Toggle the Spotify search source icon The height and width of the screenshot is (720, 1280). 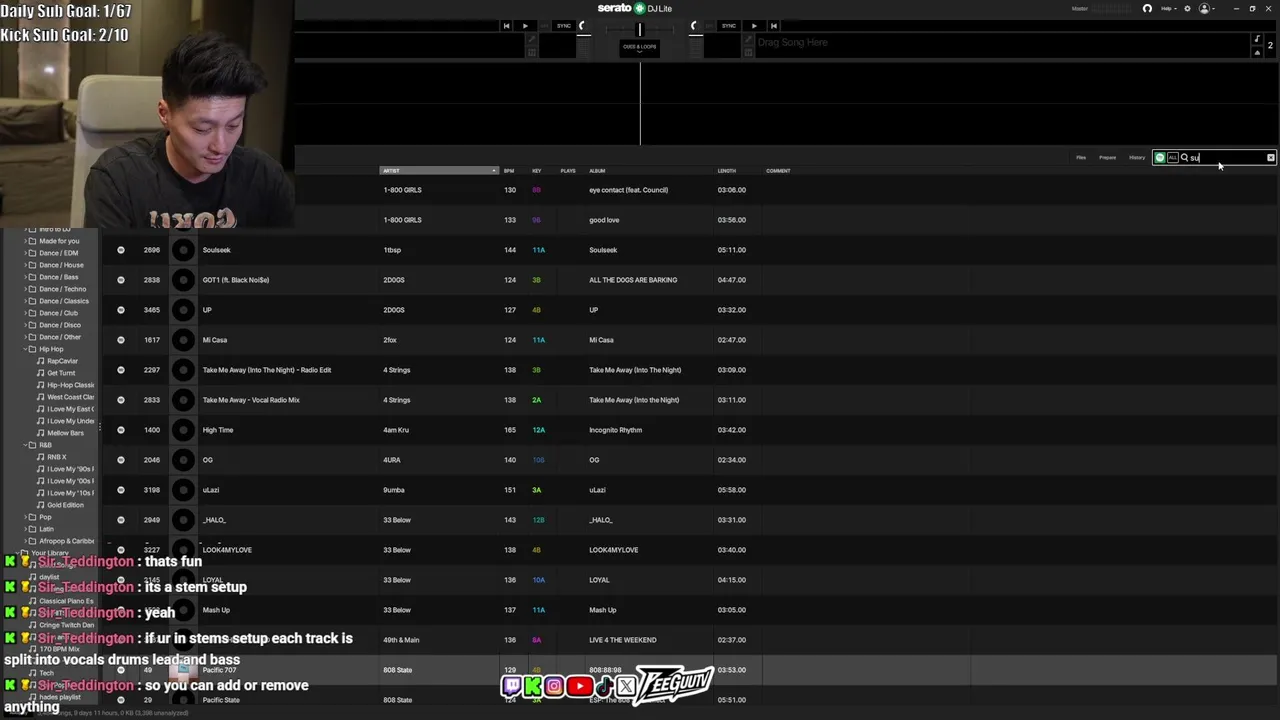1160,157
